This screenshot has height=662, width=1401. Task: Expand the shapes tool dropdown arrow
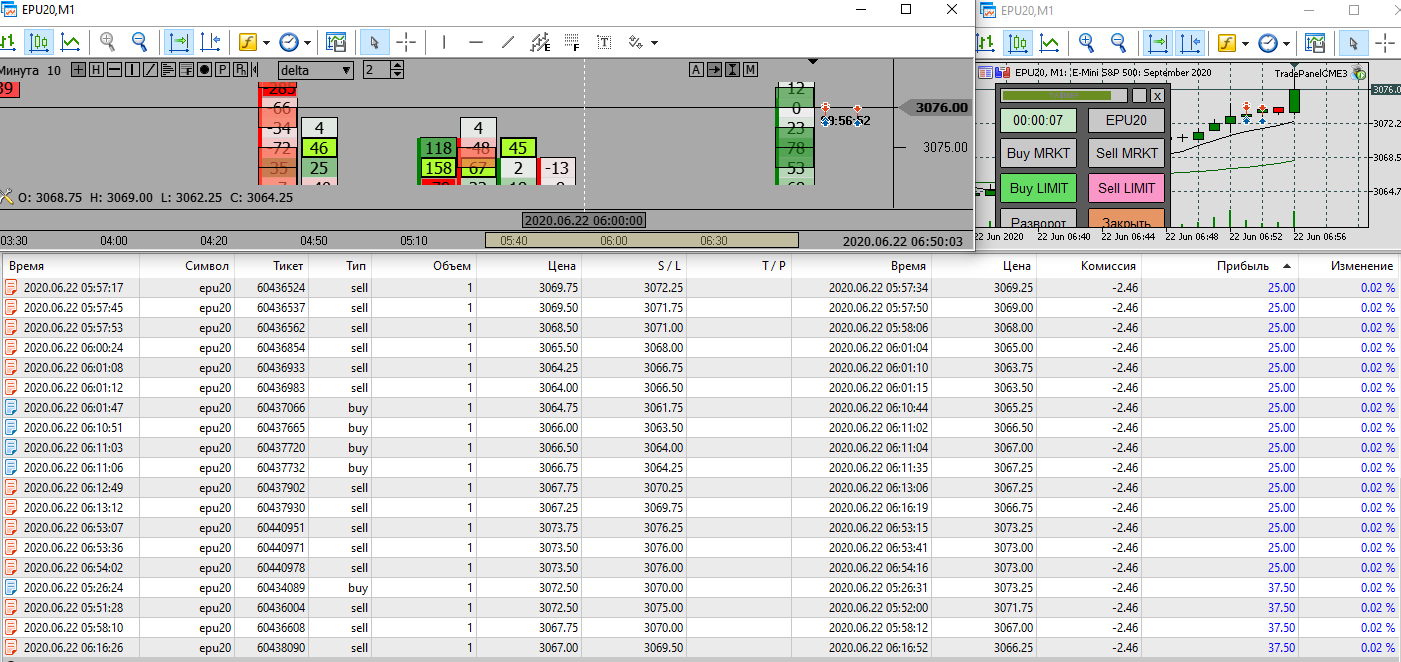(x=654, y=43)
